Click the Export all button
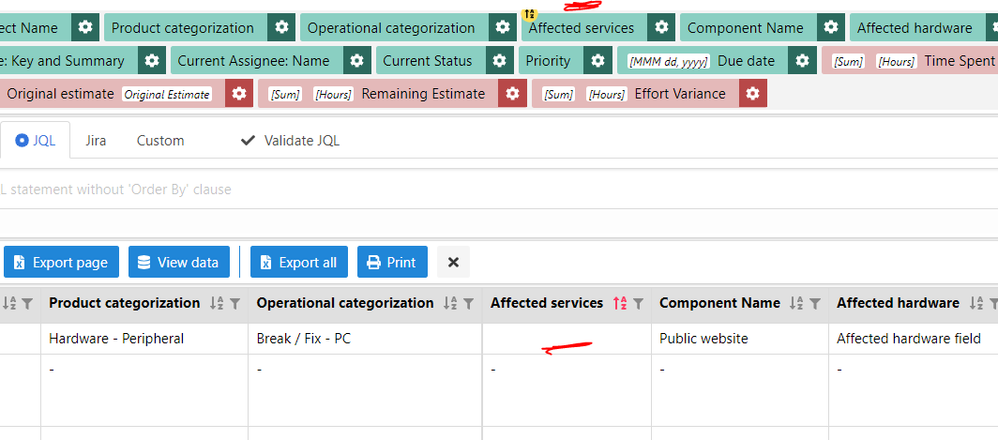 click(299, 262)
